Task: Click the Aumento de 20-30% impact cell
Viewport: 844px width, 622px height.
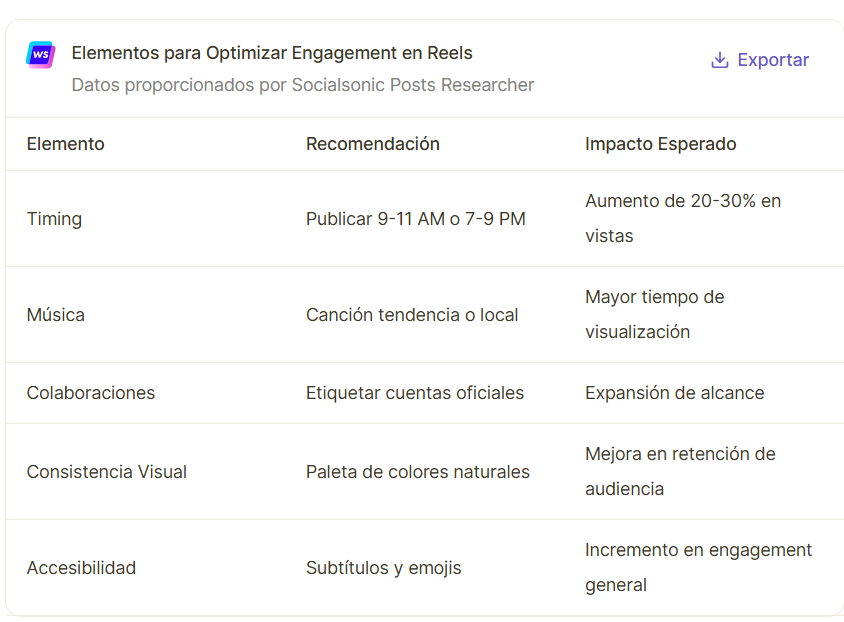Action: point(683,218)
